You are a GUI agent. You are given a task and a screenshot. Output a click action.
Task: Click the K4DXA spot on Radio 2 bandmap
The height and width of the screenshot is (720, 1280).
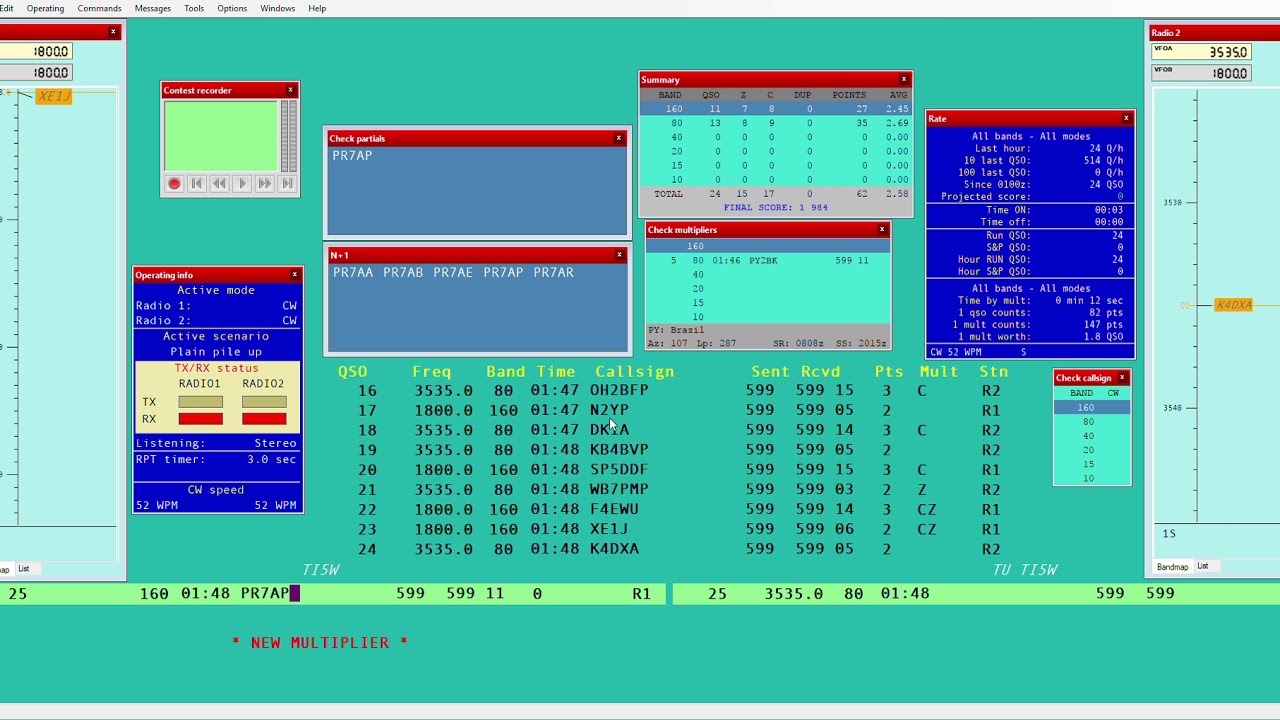[x=1233, y=305]
